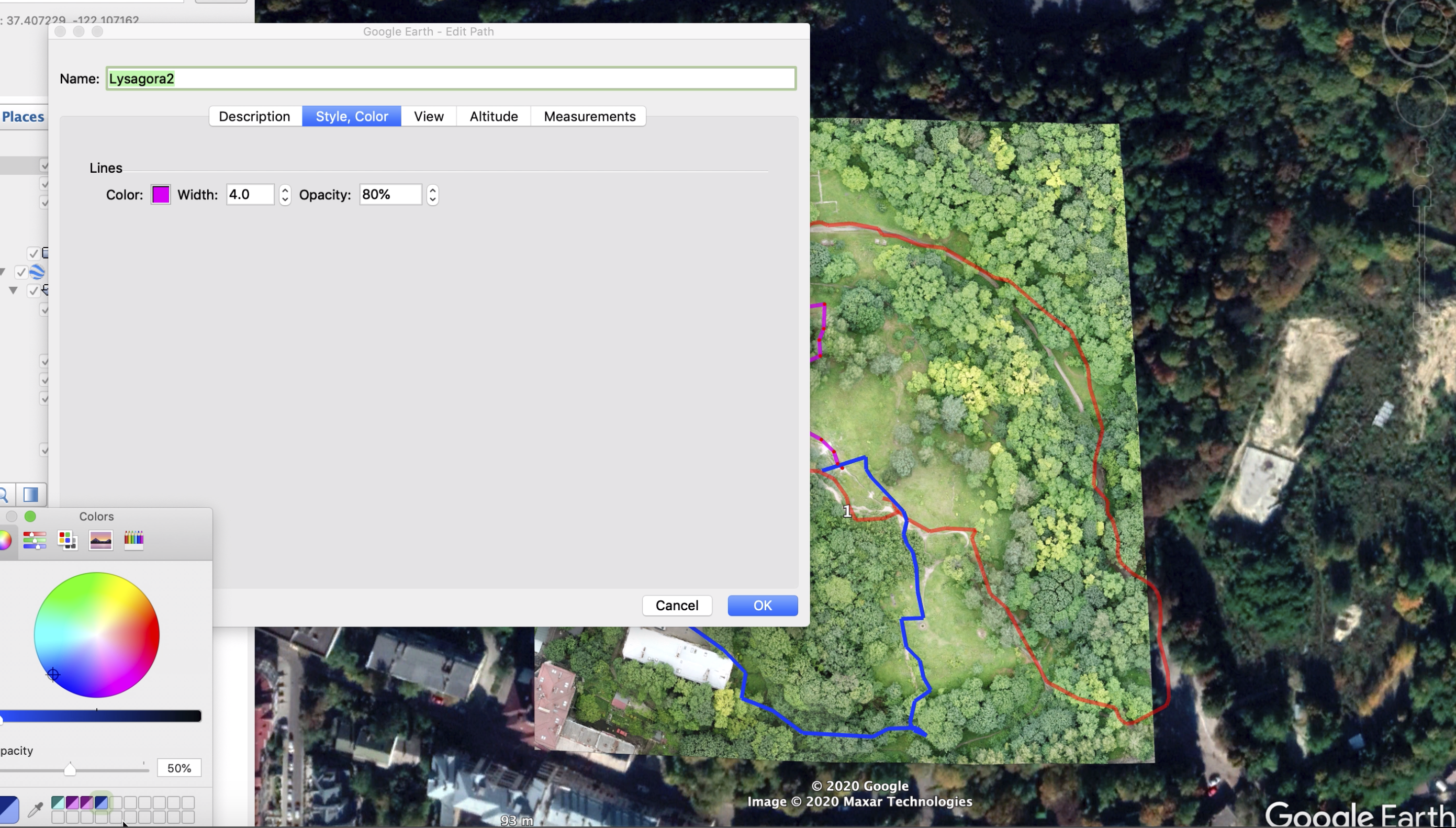The height and width of the screenshot is (828, 1456).
Task: Open the Altitude tab
Action: 493,116
